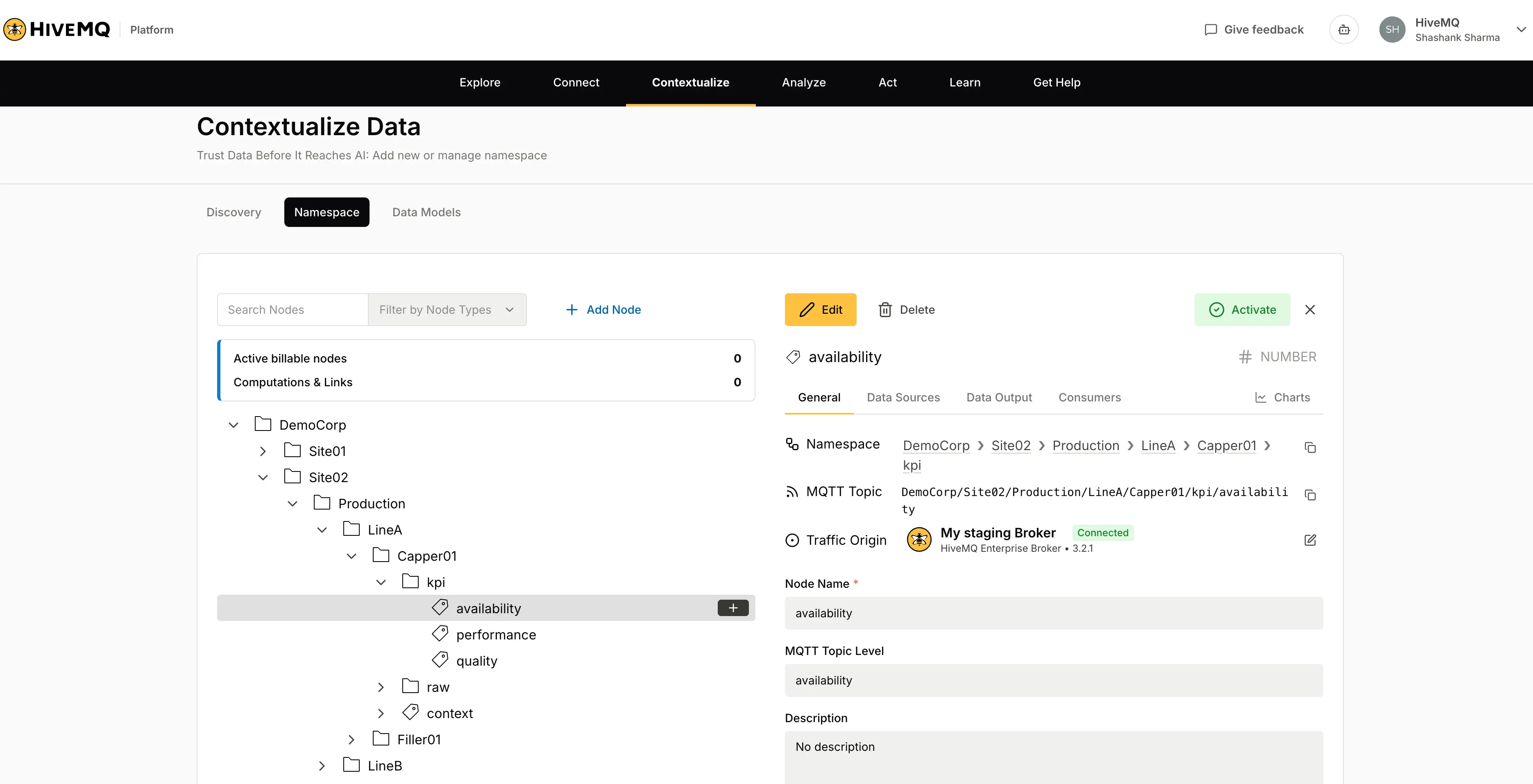Viewport: 1533px width, 784px height.
Task: Click the availability tag icon in header
Action: click(x=793, y=357)
